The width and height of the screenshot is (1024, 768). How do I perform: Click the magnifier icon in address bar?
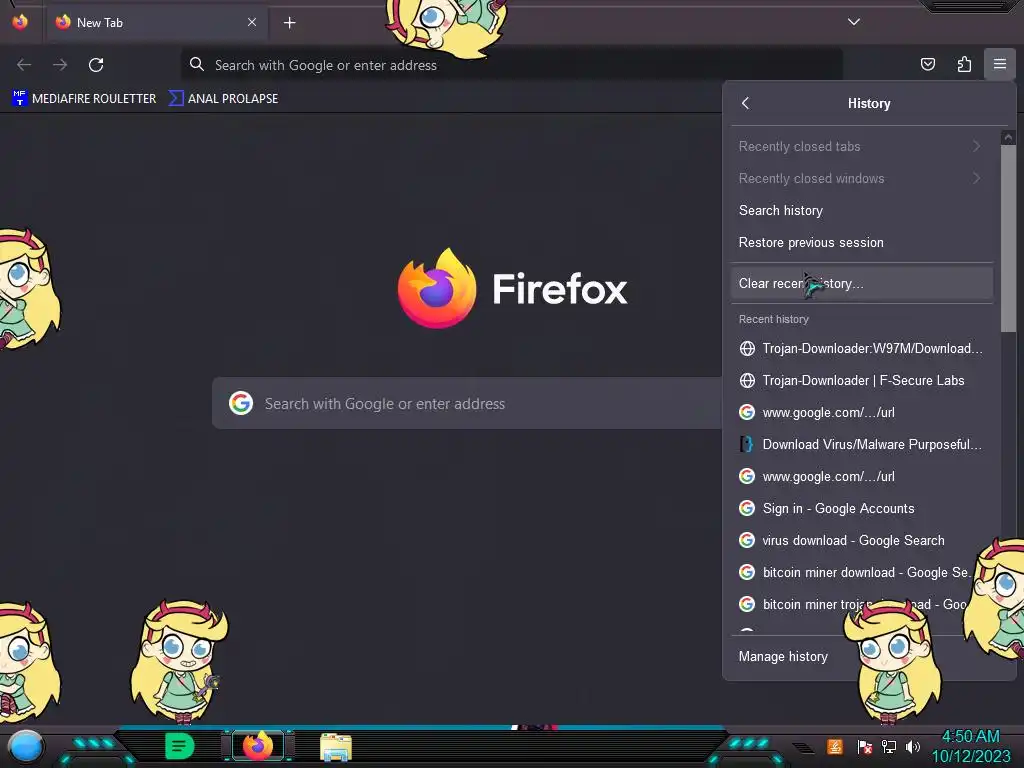point(197,64)
